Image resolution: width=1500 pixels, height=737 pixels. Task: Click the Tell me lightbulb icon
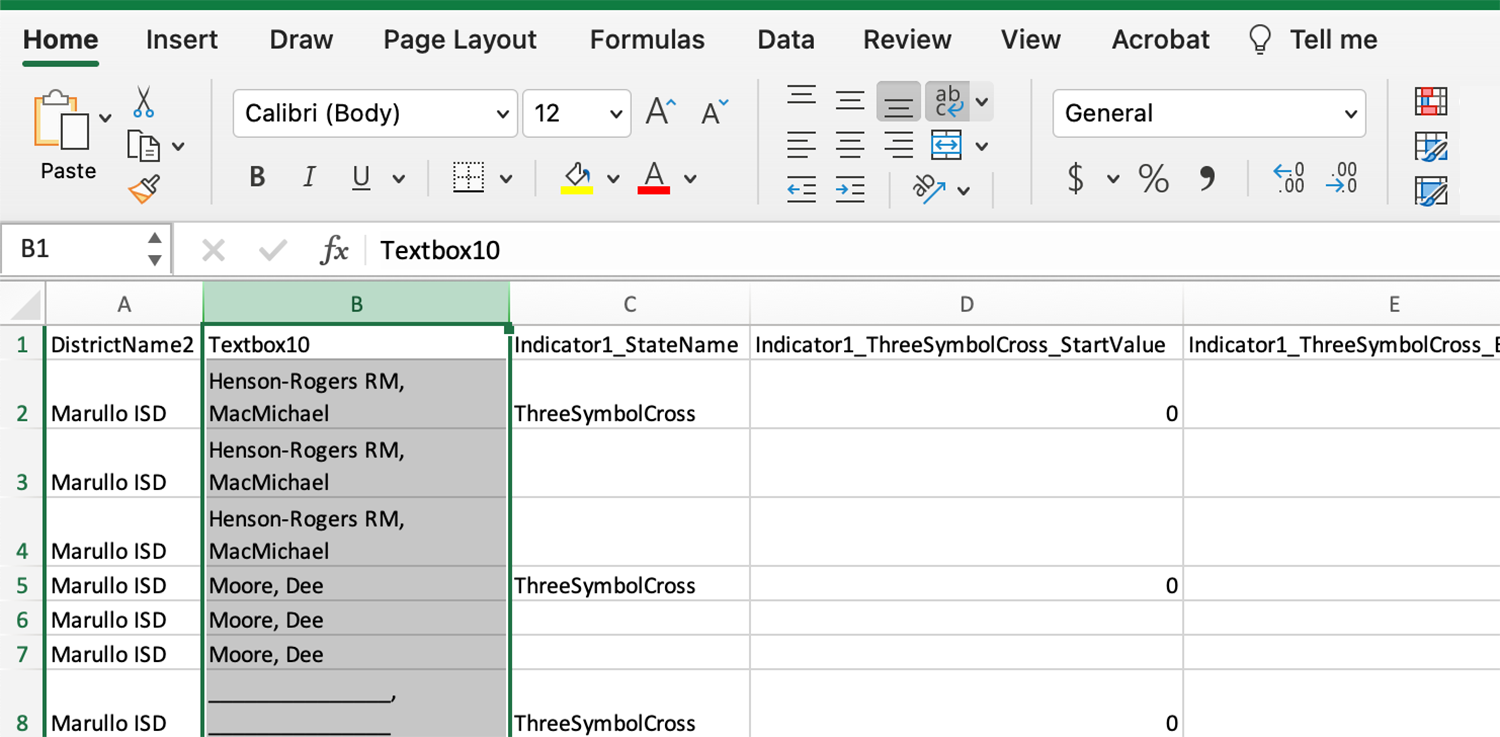click(1260, 40)
